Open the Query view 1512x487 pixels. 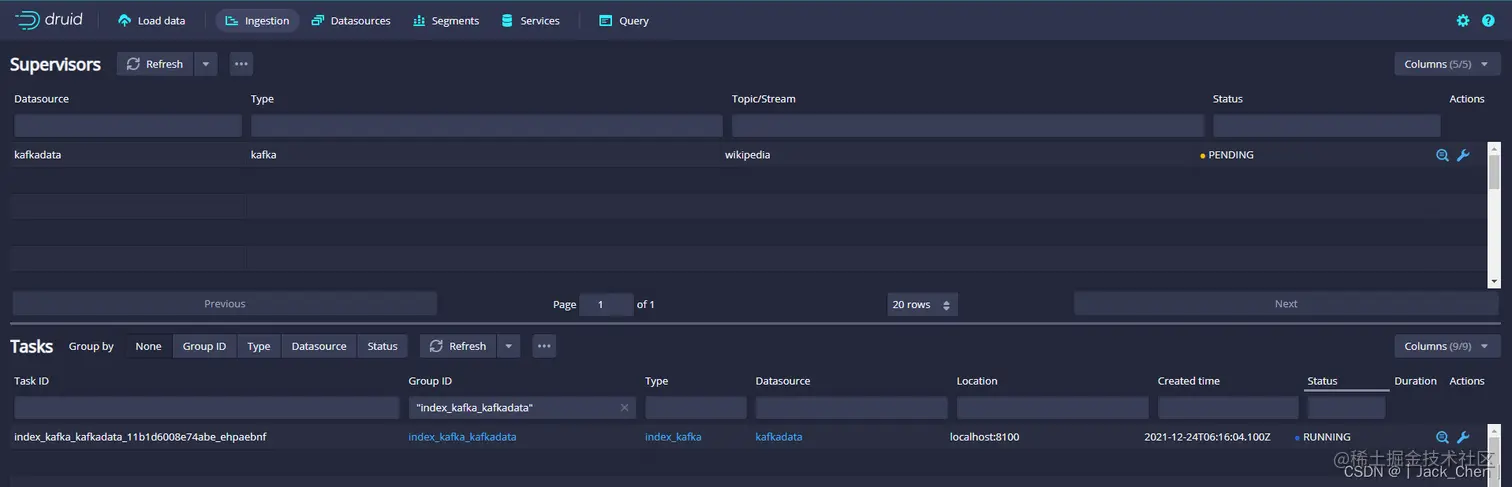624,21
